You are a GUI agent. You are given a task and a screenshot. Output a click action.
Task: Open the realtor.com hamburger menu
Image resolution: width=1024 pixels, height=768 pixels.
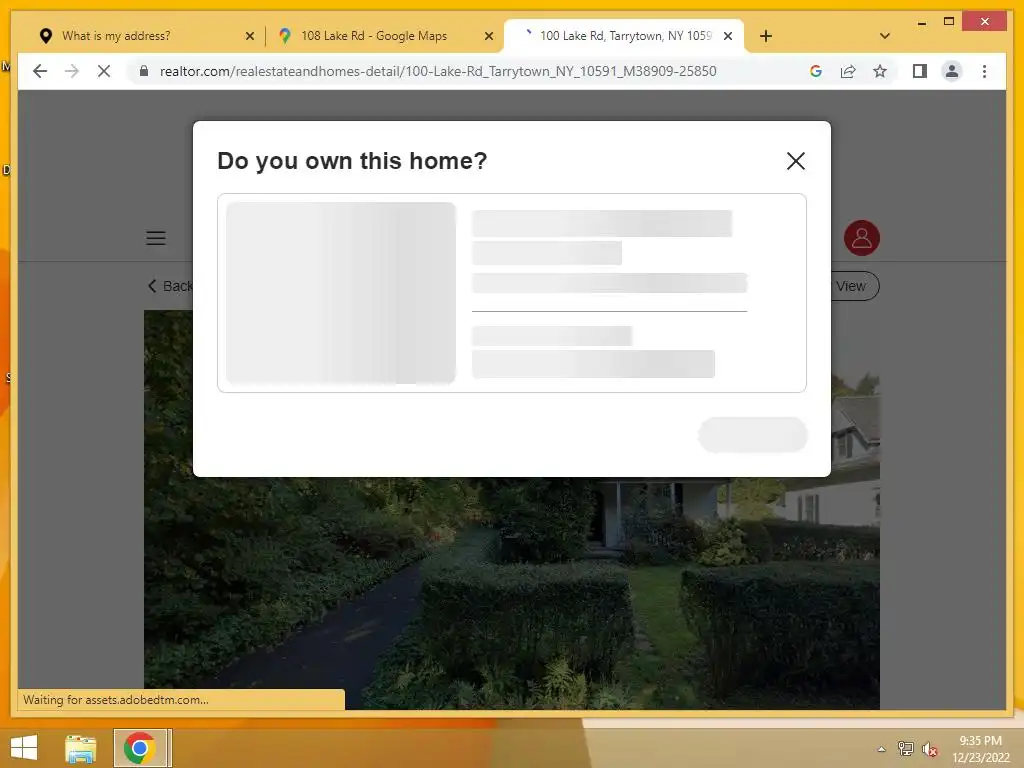[x=155, y=238]
